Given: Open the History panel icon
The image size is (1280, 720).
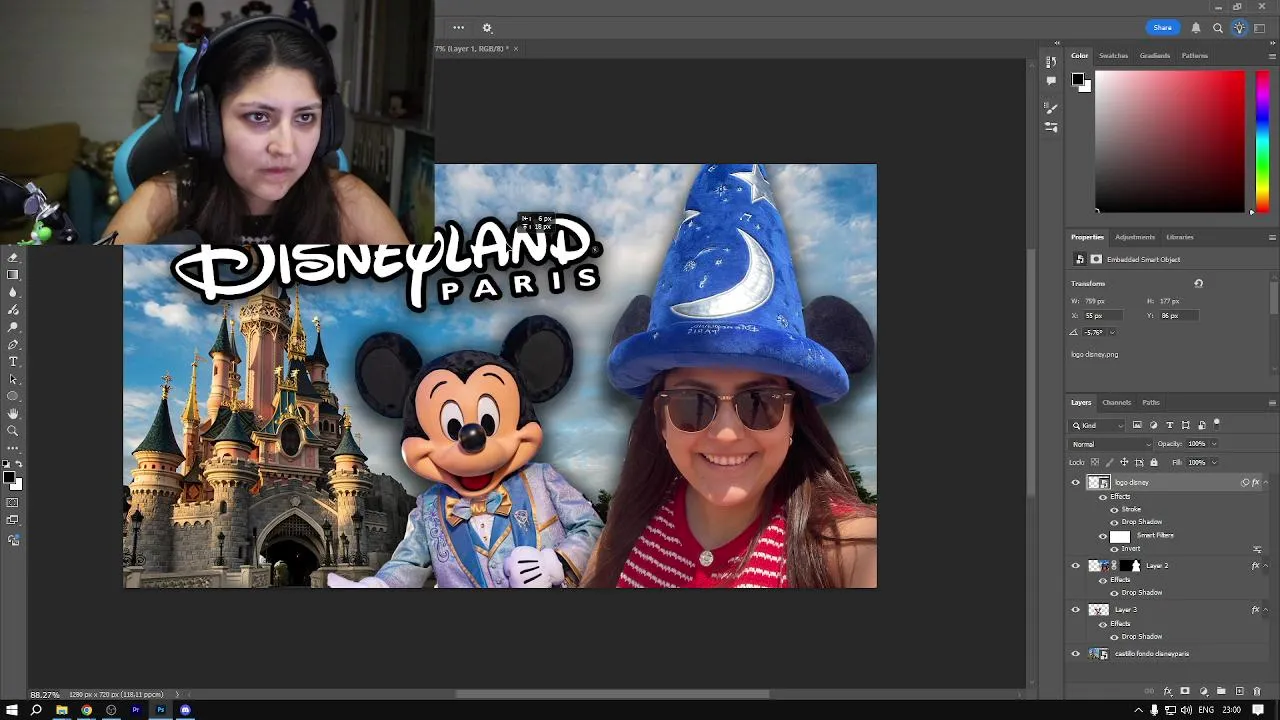Looking at the screenshot, I should (x=1051, y=62).
